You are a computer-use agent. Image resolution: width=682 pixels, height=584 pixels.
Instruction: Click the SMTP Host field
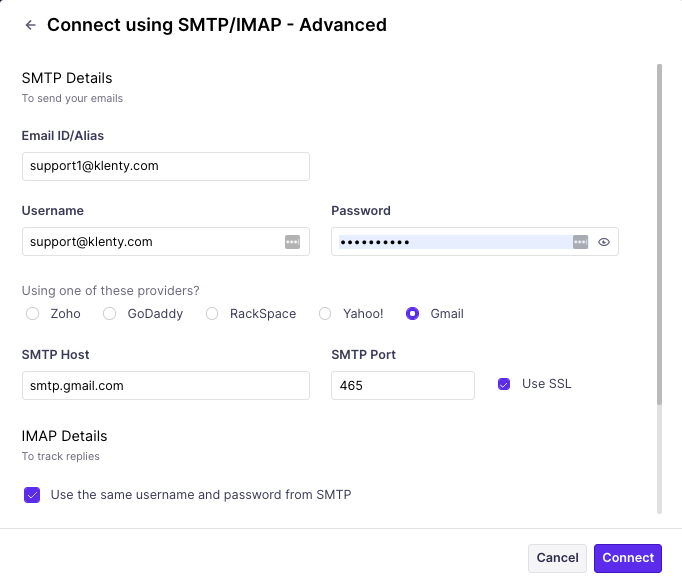[165, 386]
